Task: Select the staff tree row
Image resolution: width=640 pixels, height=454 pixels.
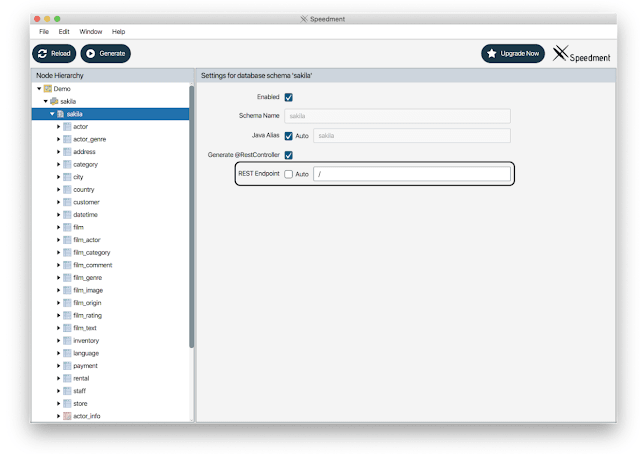Action: click(111, 391)
